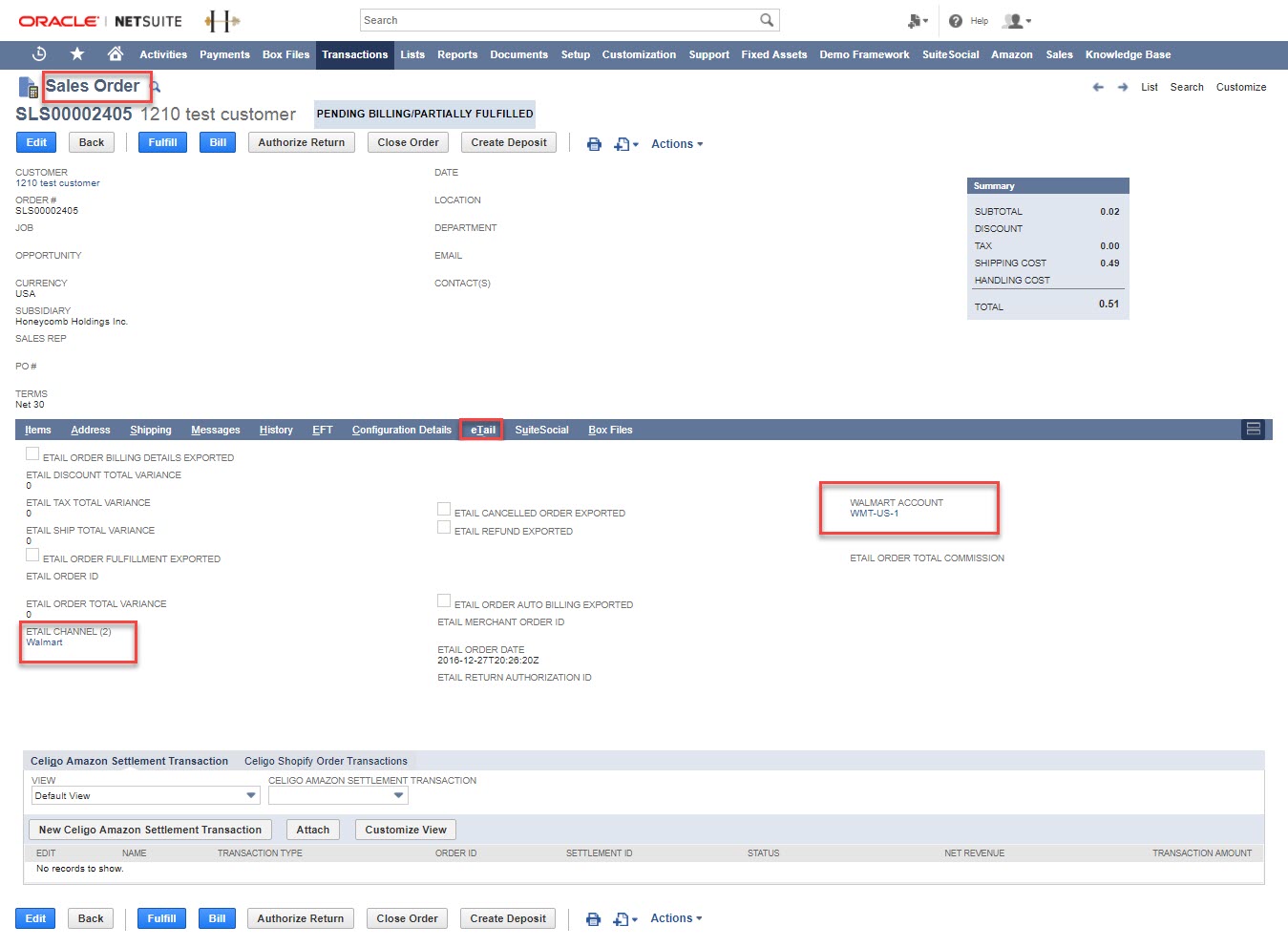Click the upper Edit button

[x=36, y=142]
